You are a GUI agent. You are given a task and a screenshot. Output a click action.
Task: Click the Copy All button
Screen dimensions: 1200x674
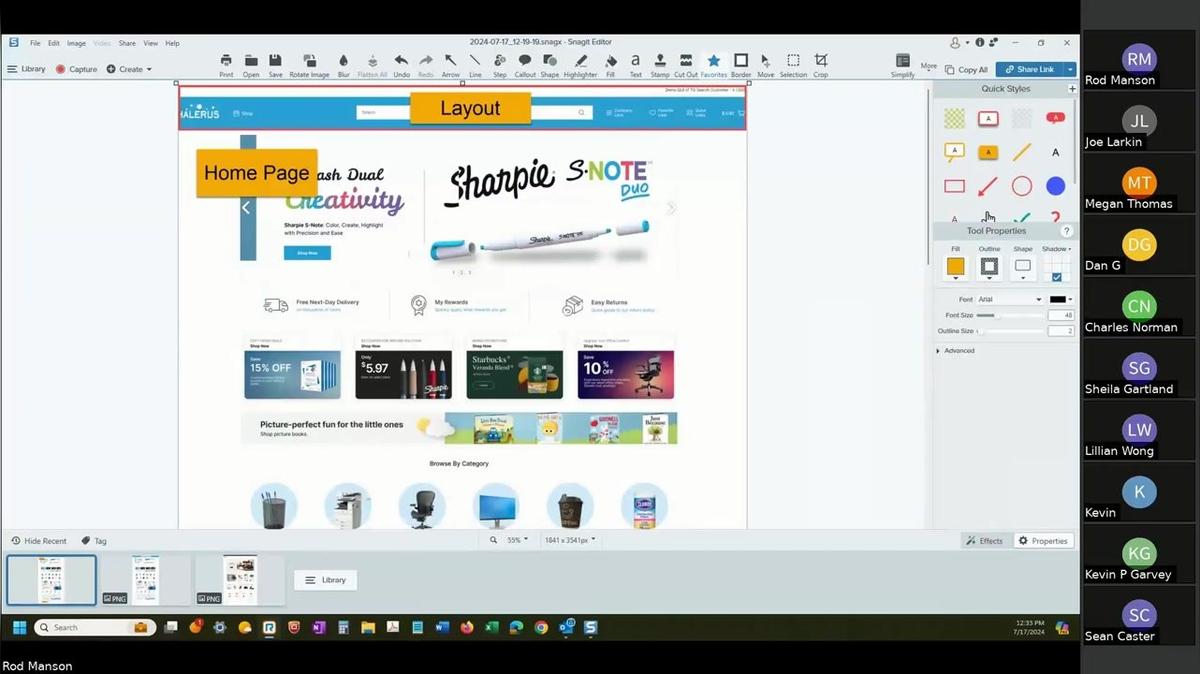click(x=966, y=69)
